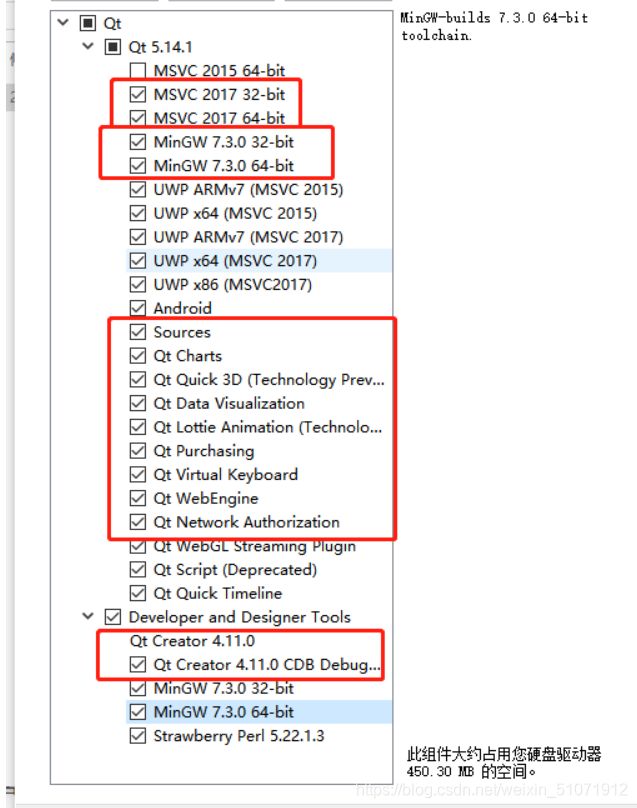
Task: Uncheck the Qt Charts checkbox
Action: tap(138, 356)
